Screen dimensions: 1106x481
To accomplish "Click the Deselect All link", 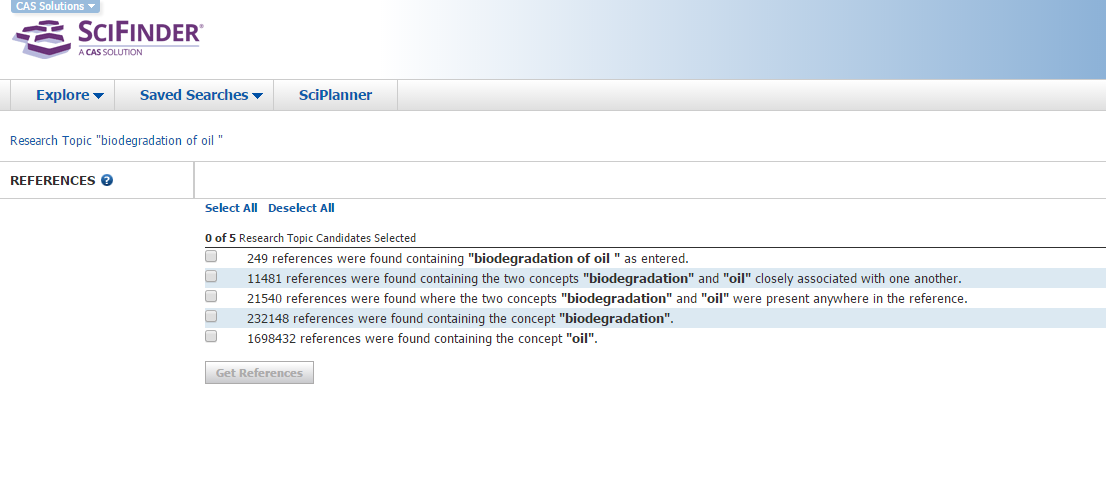I will (x=301, y=208).
